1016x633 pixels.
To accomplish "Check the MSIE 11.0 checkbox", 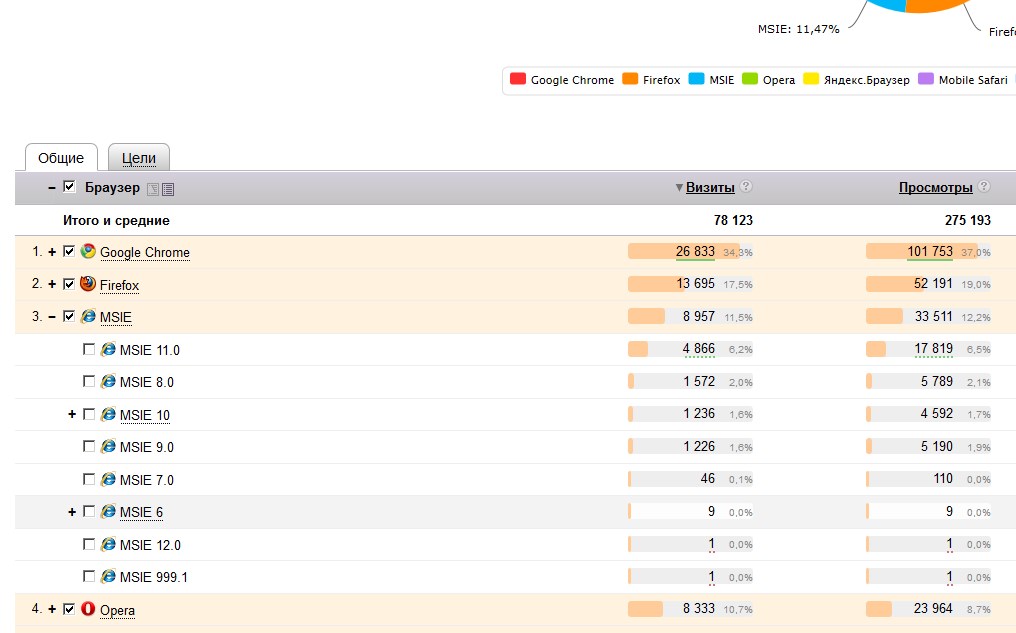I will click(89, 349).
